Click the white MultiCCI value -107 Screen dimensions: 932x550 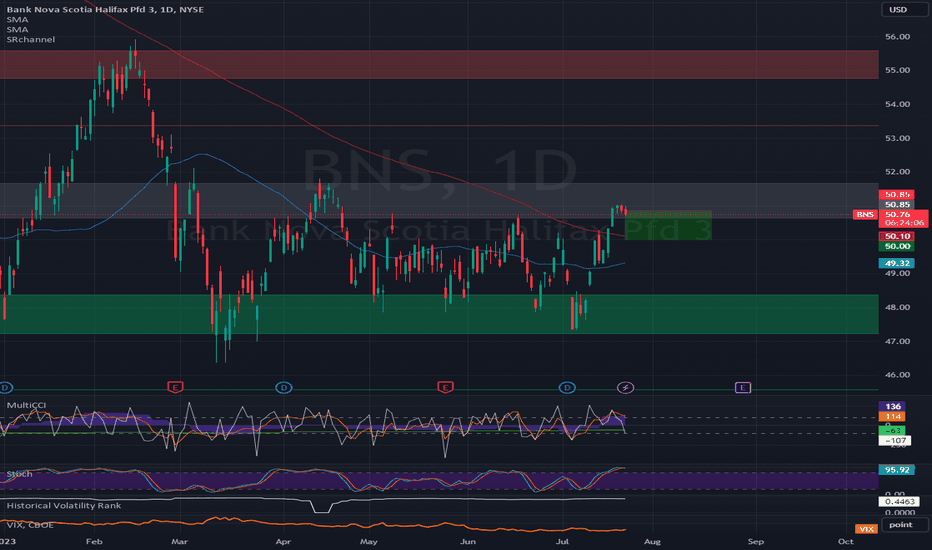[895, 441]
